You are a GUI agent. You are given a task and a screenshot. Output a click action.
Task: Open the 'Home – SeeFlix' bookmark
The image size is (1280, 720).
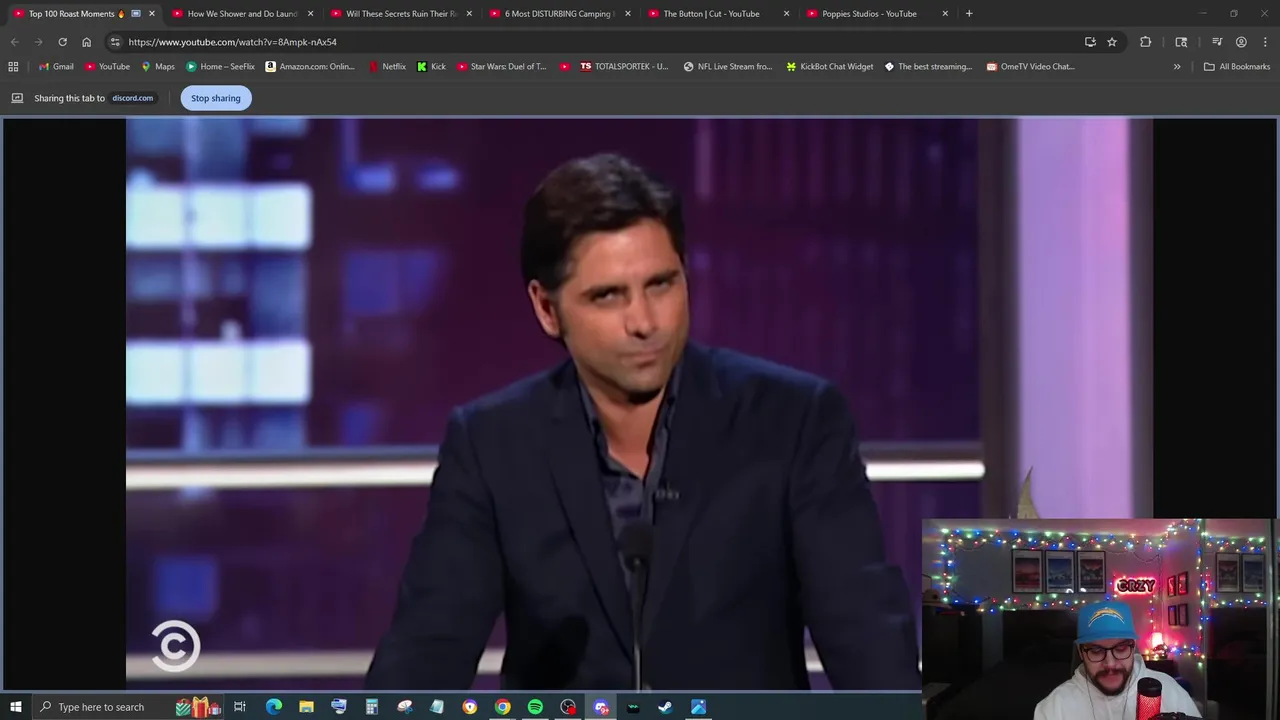[x=220, y=67]
